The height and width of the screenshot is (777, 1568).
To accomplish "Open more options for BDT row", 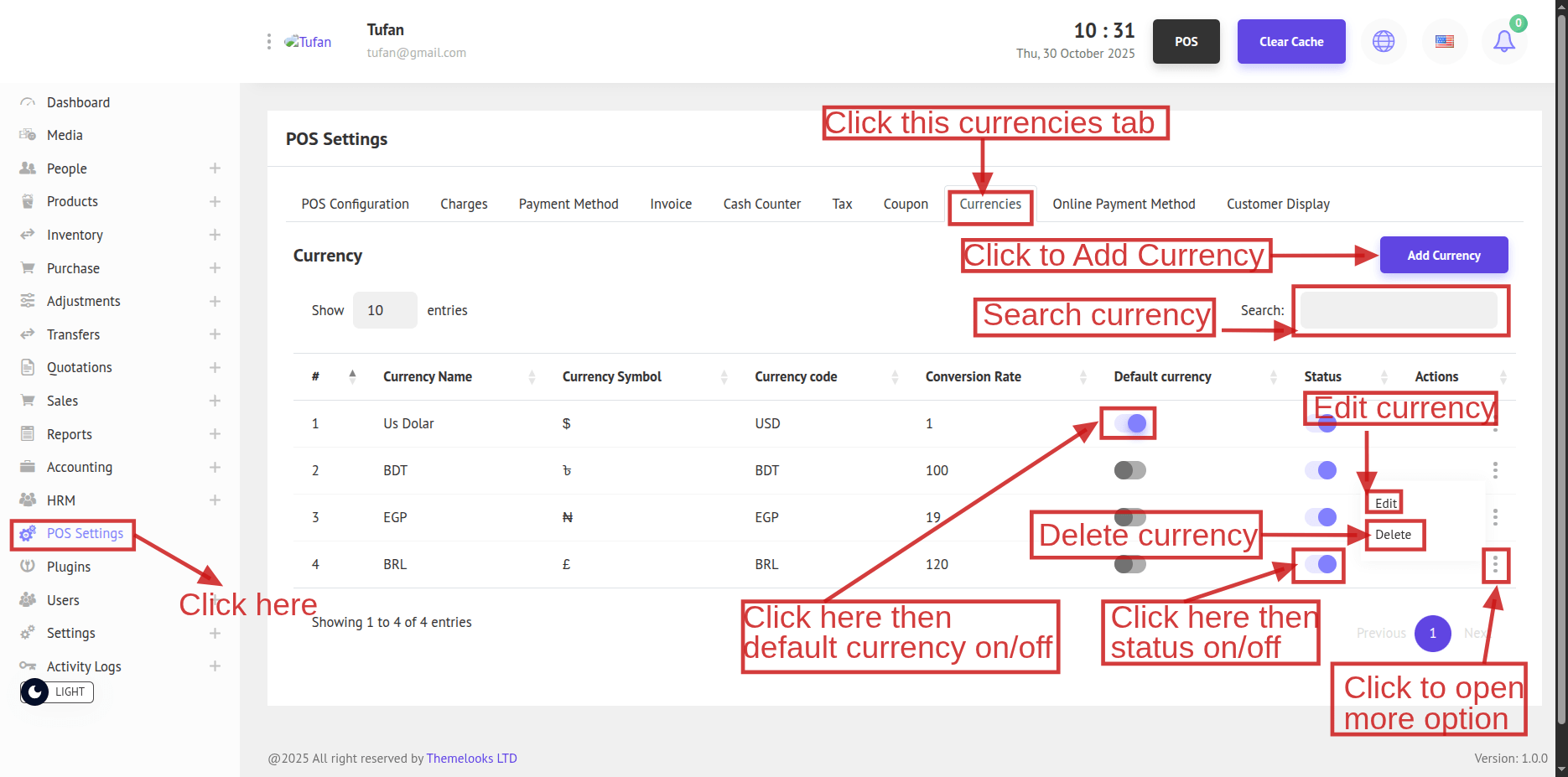I will [x=1495, y=470].
